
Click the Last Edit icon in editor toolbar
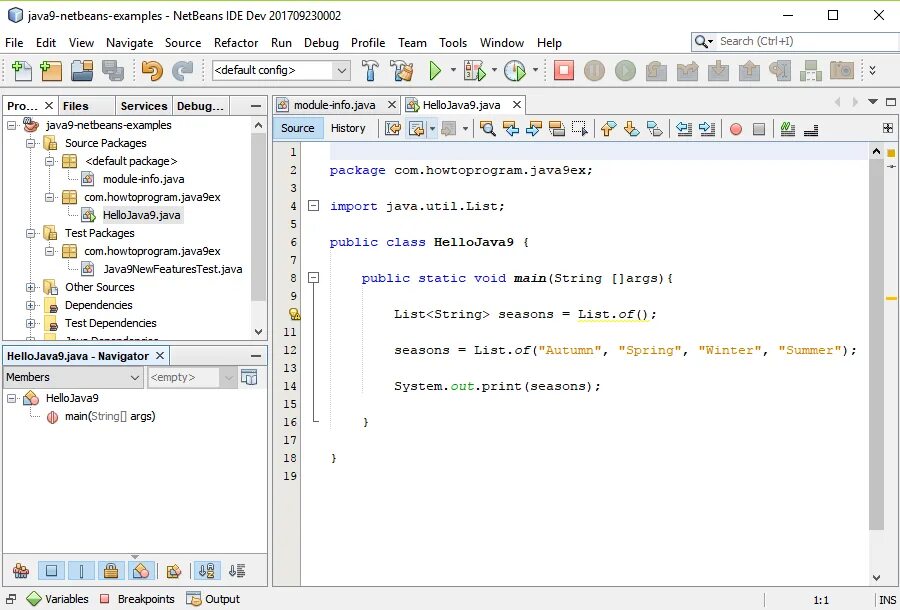393,129
